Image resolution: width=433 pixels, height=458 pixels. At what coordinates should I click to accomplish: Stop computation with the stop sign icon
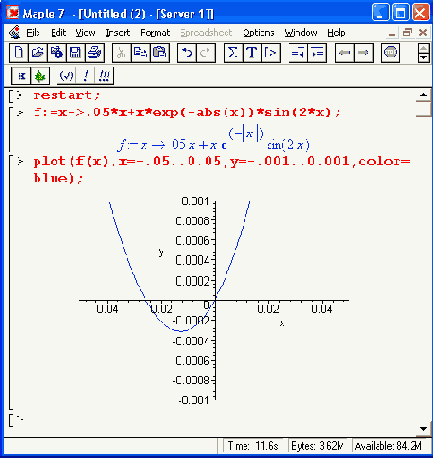[390, 53]
